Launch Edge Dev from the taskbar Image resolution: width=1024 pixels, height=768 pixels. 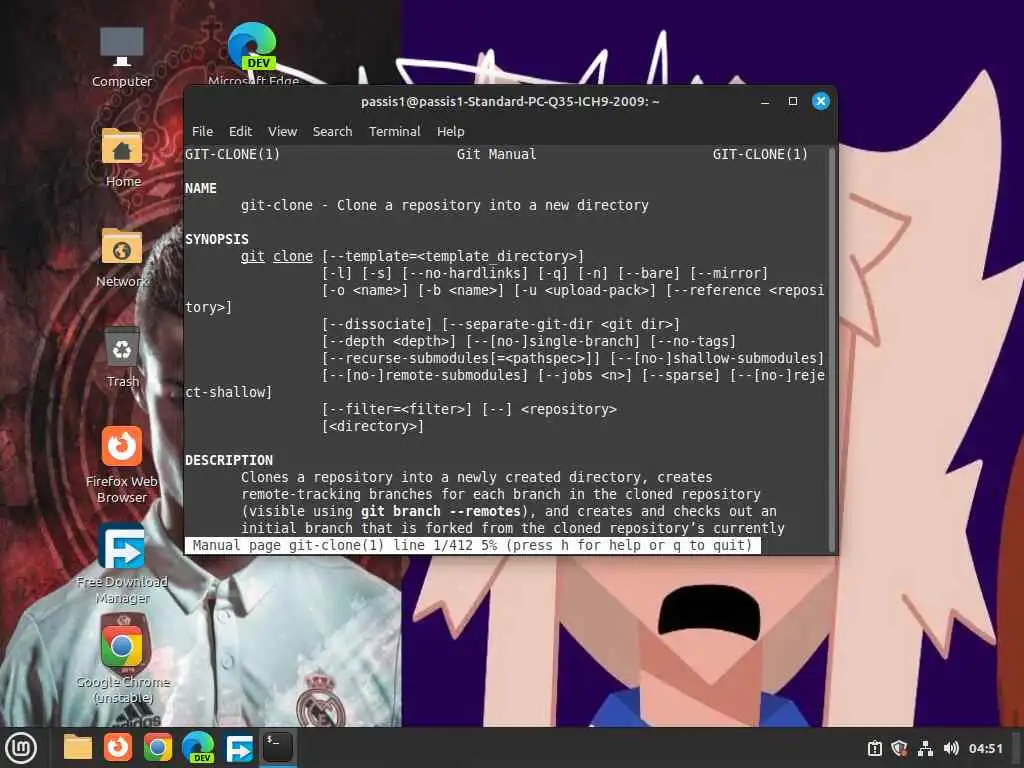[x=198, y=748]
